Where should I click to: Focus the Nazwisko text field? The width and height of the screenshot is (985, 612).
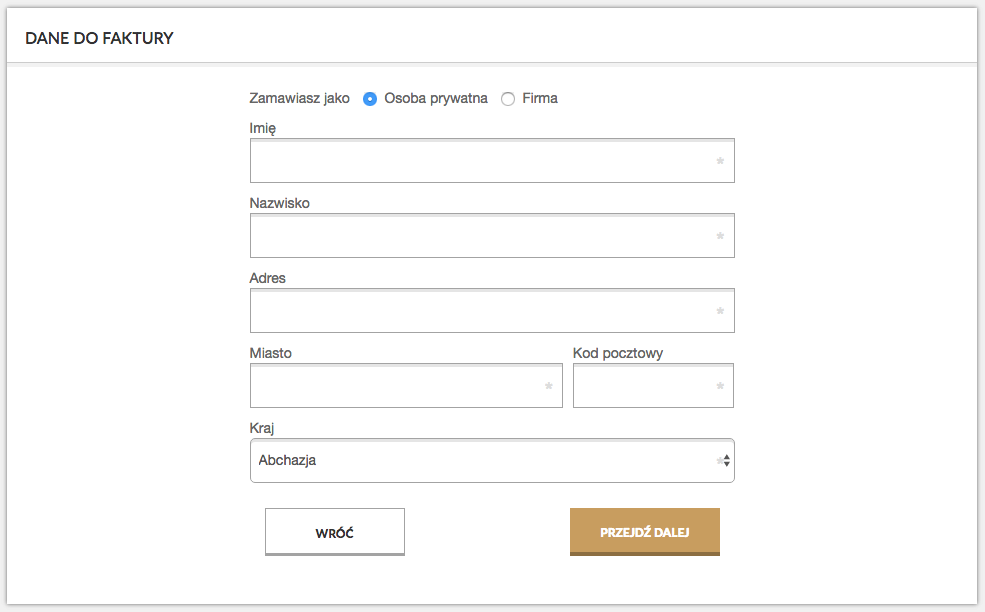[x=492, y=236]
